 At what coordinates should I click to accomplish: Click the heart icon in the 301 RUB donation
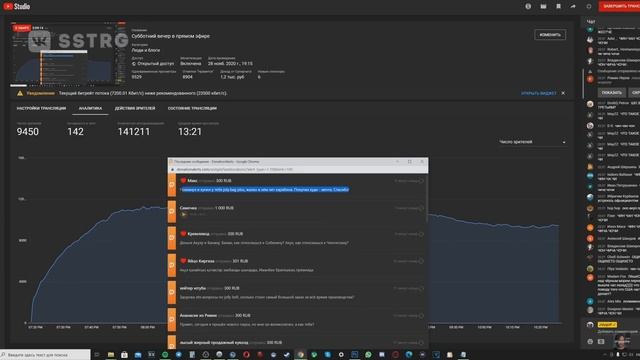click(183, 261)
